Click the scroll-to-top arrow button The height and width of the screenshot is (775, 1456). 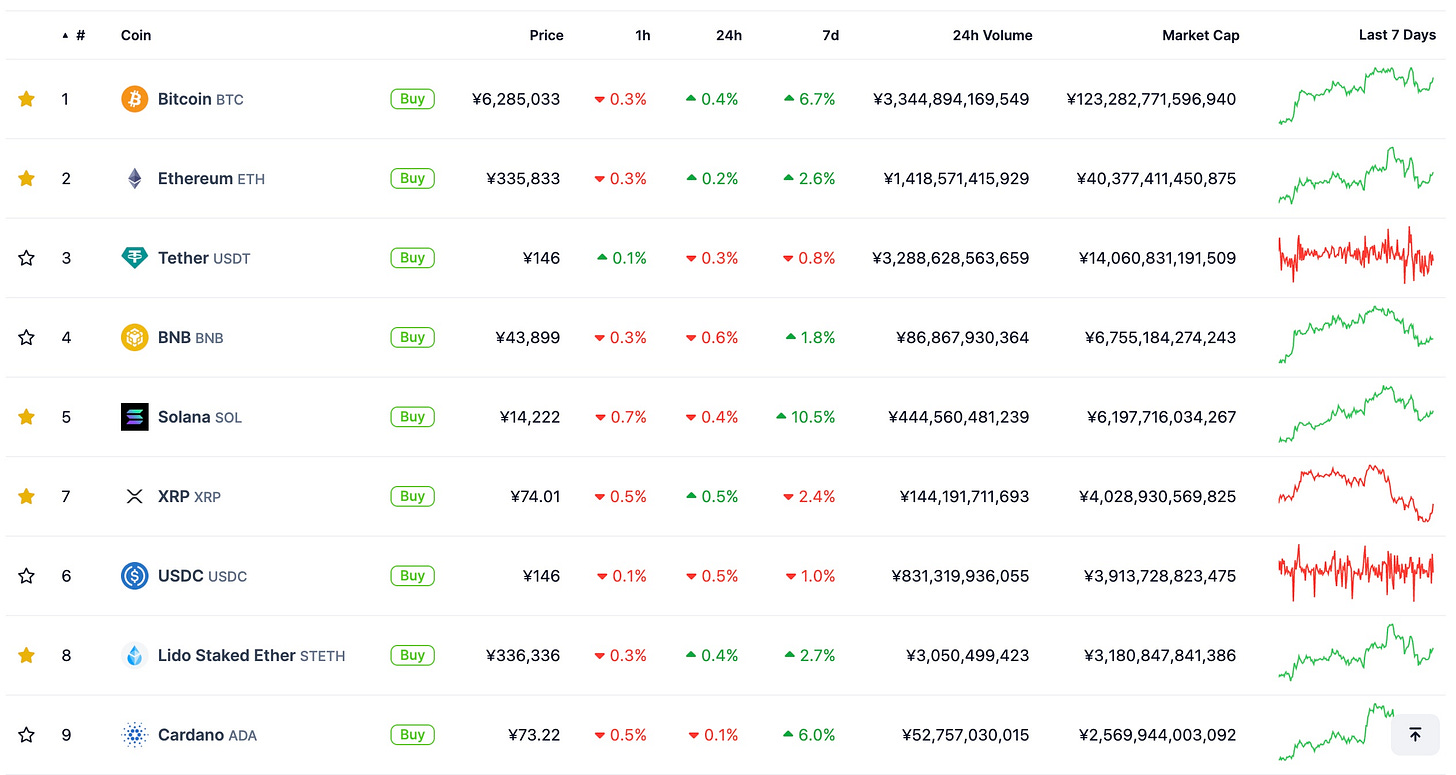[1415, 735]
